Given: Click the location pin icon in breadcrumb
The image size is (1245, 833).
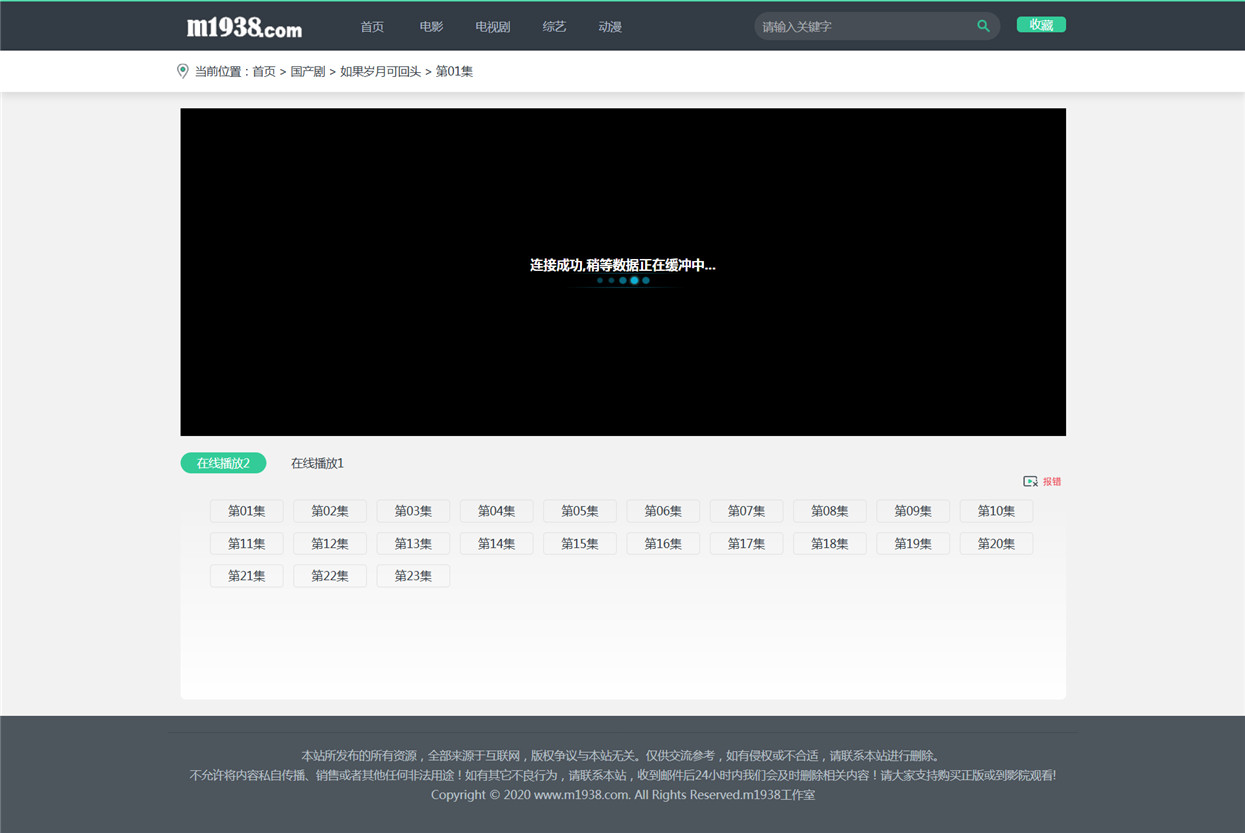Looking at the screenshot, I should pyautogui.click(x=182, y=71).
